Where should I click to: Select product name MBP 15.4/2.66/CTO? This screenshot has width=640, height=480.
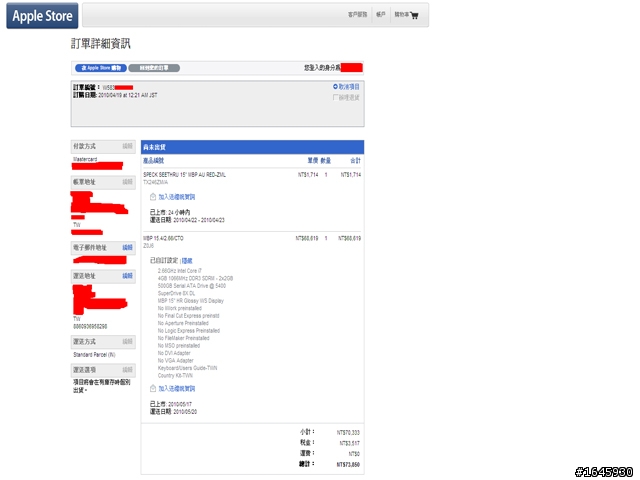pos(163,238)
